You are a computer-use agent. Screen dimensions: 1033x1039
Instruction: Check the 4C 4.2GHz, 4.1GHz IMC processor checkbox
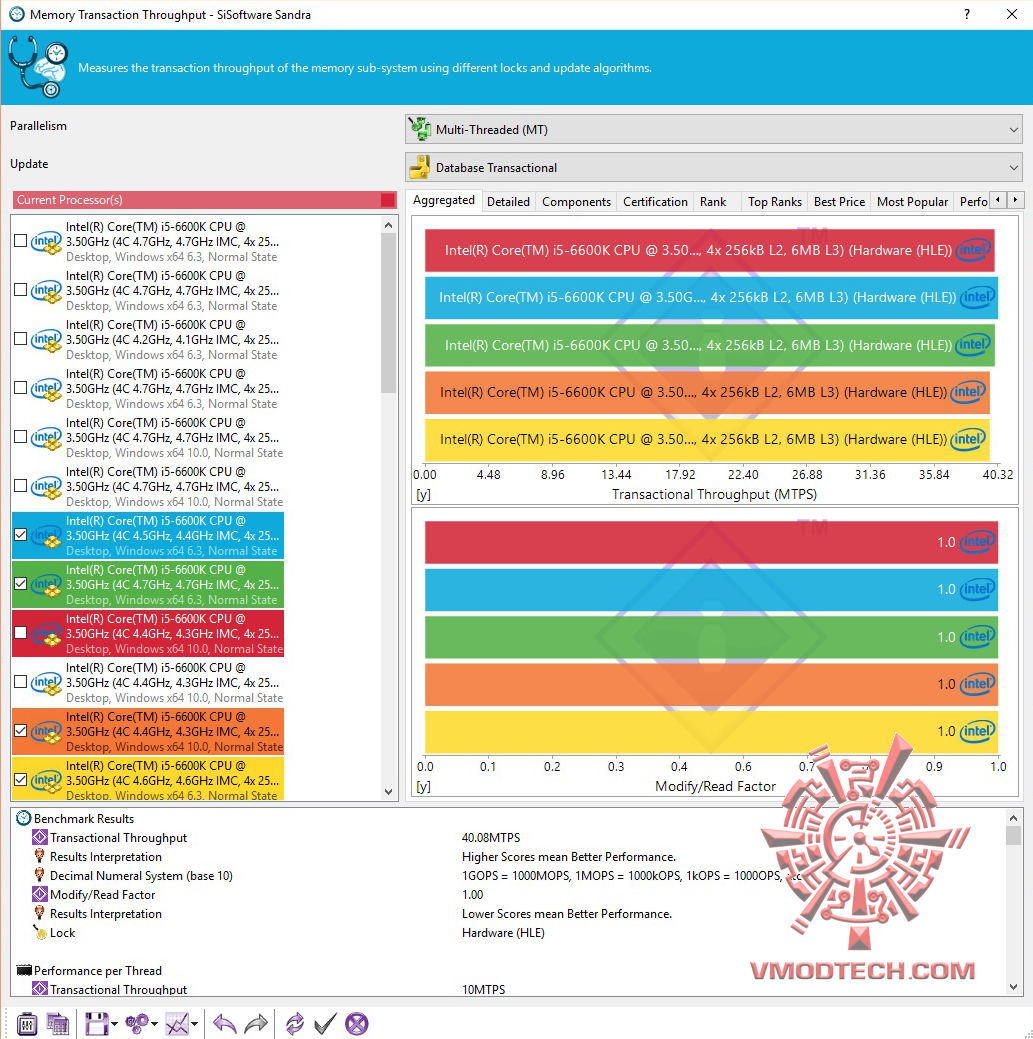(21, 339)
